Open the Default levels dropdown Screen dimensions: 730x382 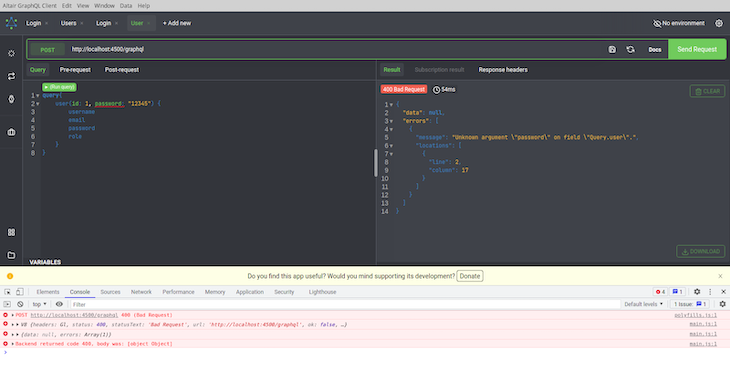[643, 304]
